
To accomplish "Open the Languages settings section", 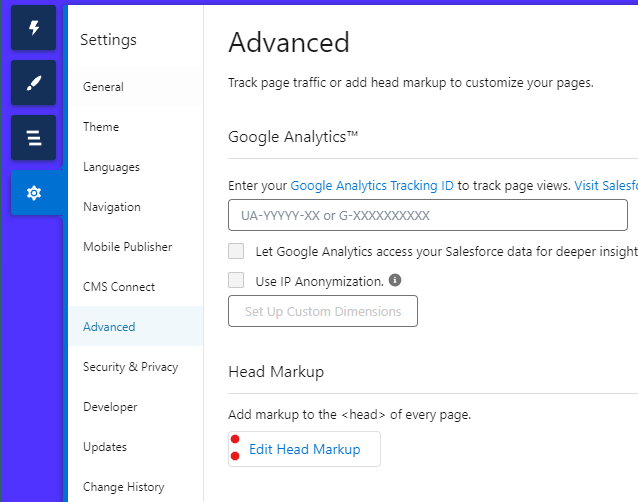I will [x=111, y=167].
